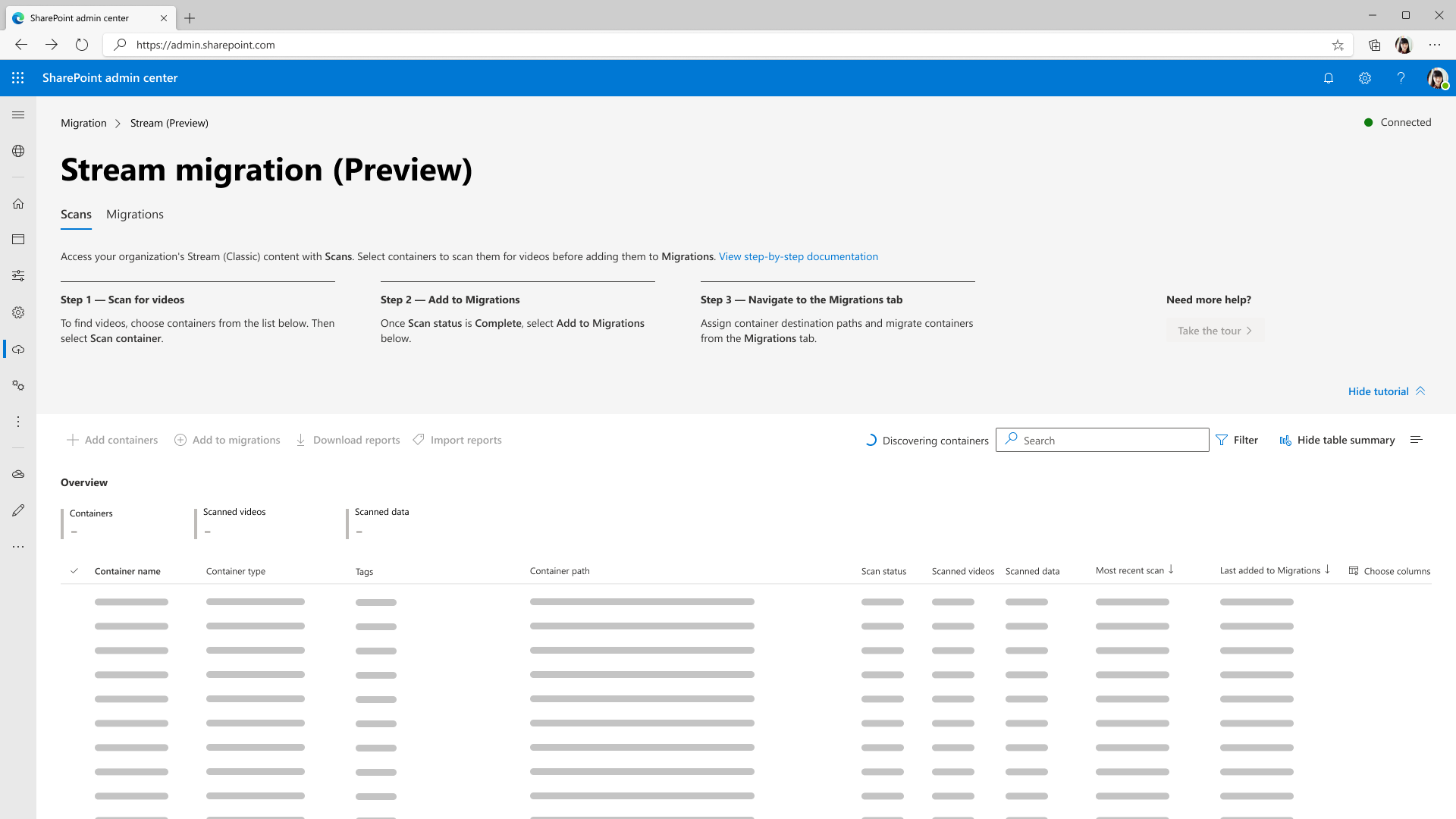The image size is (1456, 819).
Task: Click the notifications bell icon
Action: (x=1329, y=78)
